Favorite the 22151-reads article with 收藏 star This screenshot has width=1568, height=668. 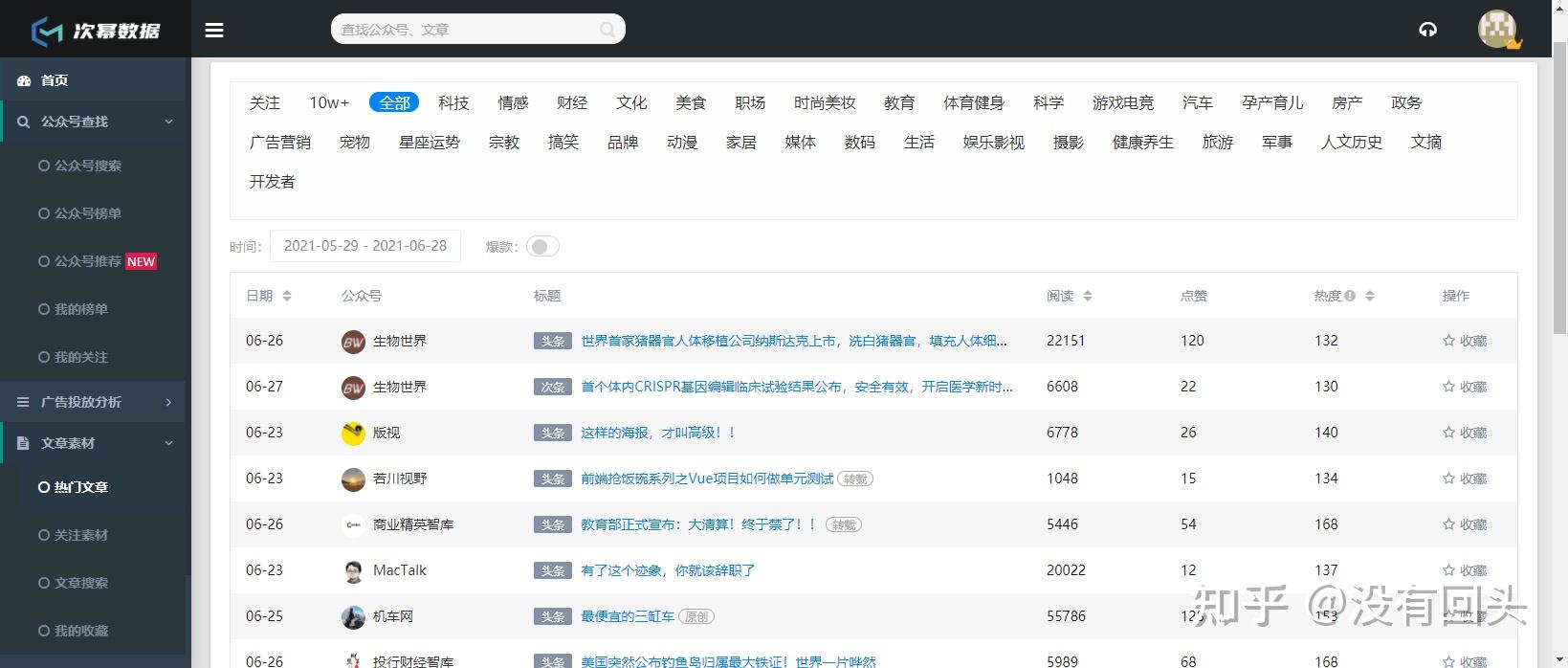(x=1465, y=341)
